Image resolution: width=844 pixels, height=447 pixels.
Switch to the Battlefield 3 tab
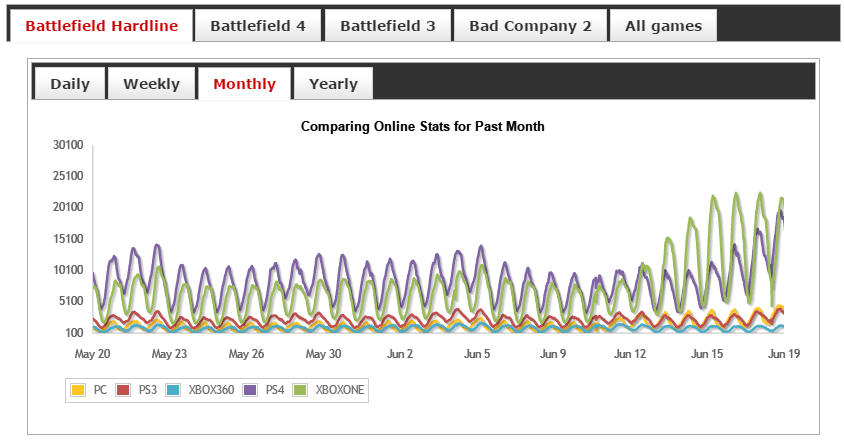tap(387, 26)
